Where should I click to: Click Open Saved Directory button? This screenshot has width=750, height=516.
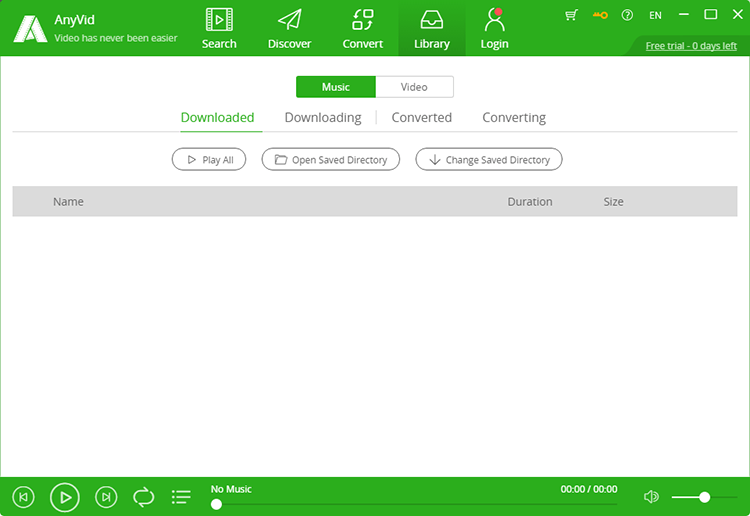coord(331,159)
